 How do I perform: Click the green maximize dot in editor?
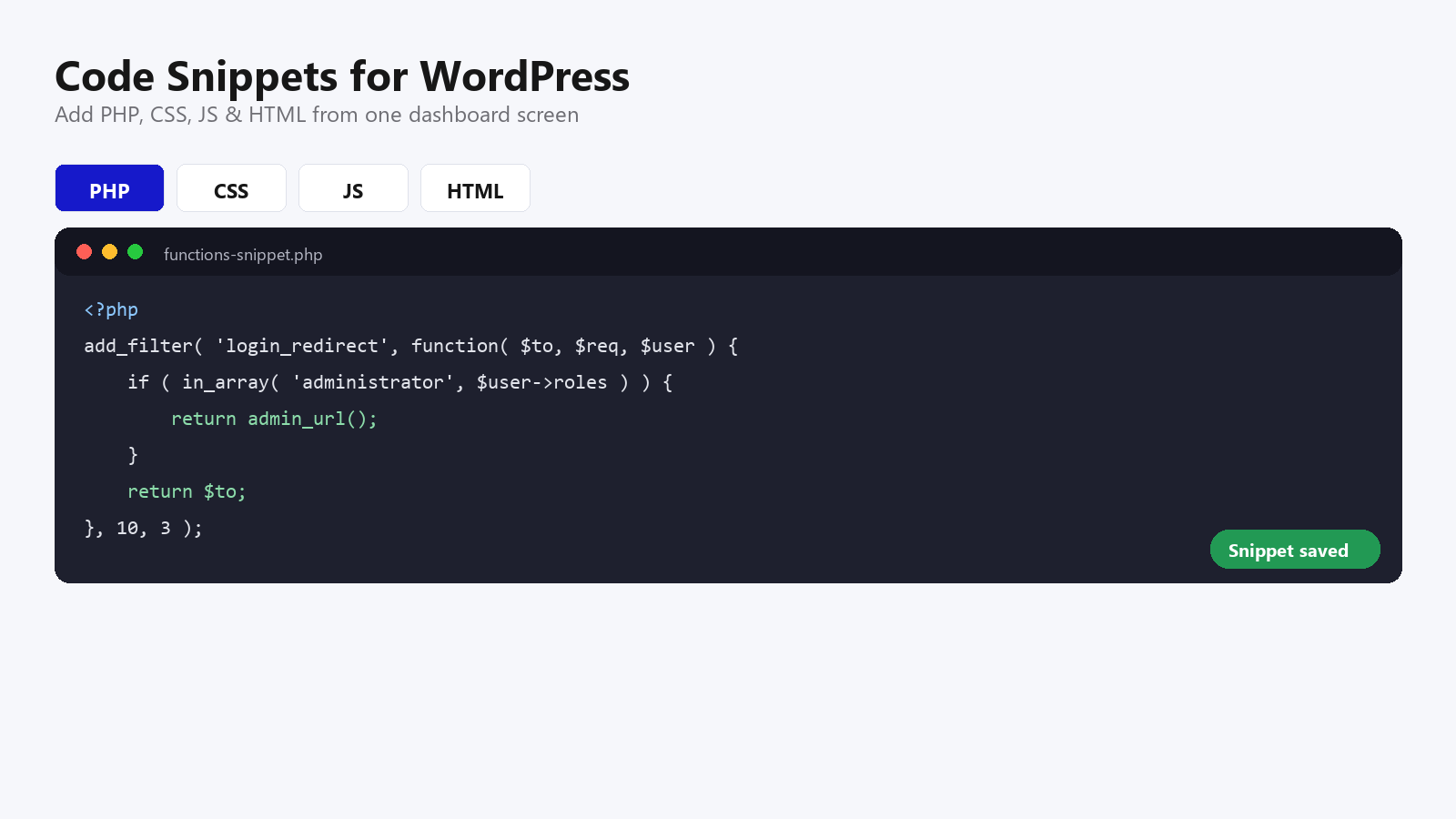point(136,252)
